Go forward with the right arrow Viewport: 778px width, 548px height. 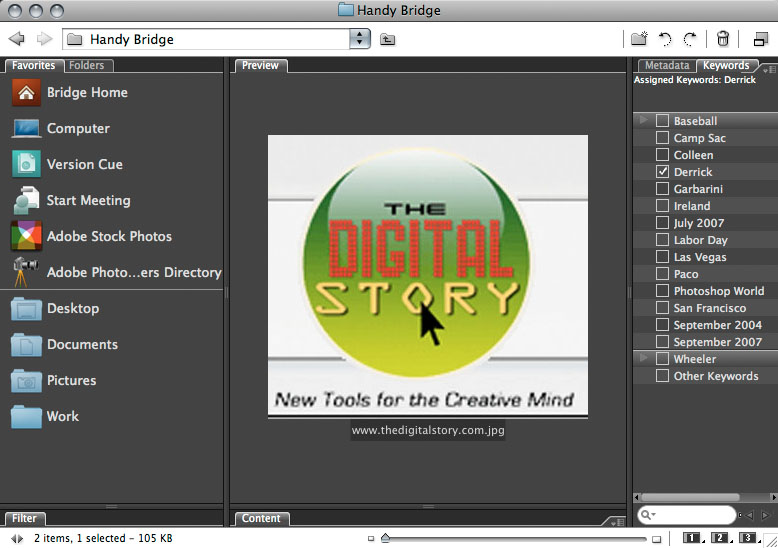pos(45,39)
